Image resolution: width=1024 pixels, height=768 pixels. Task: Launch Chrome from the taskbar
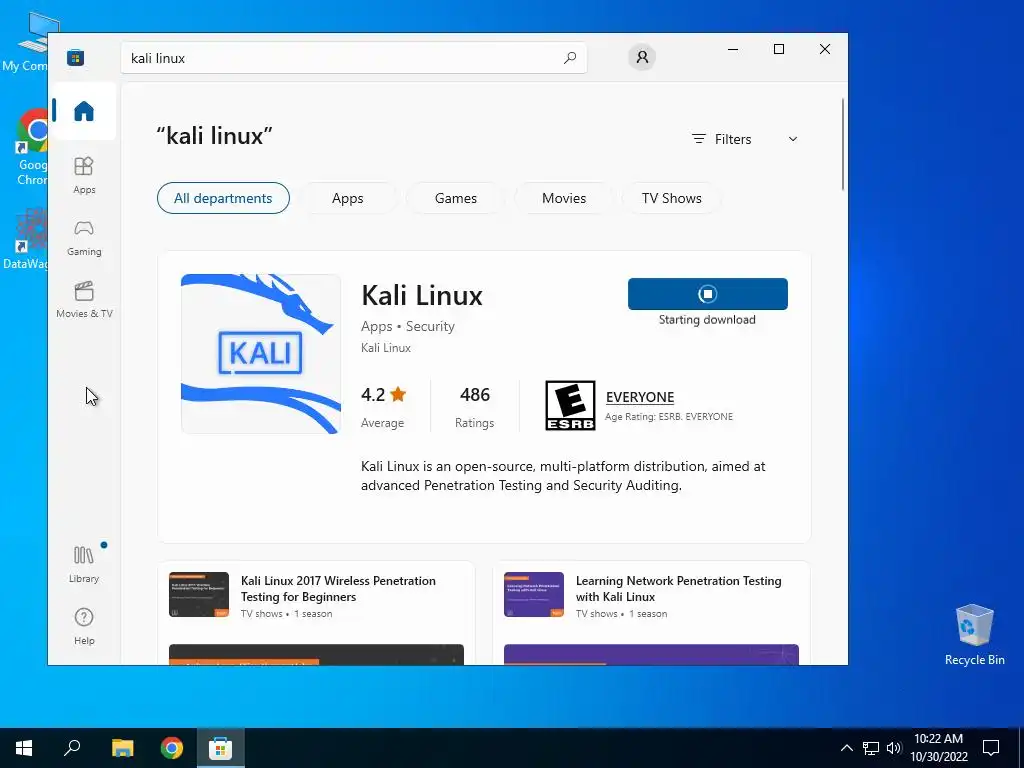[x=172, y=748]
